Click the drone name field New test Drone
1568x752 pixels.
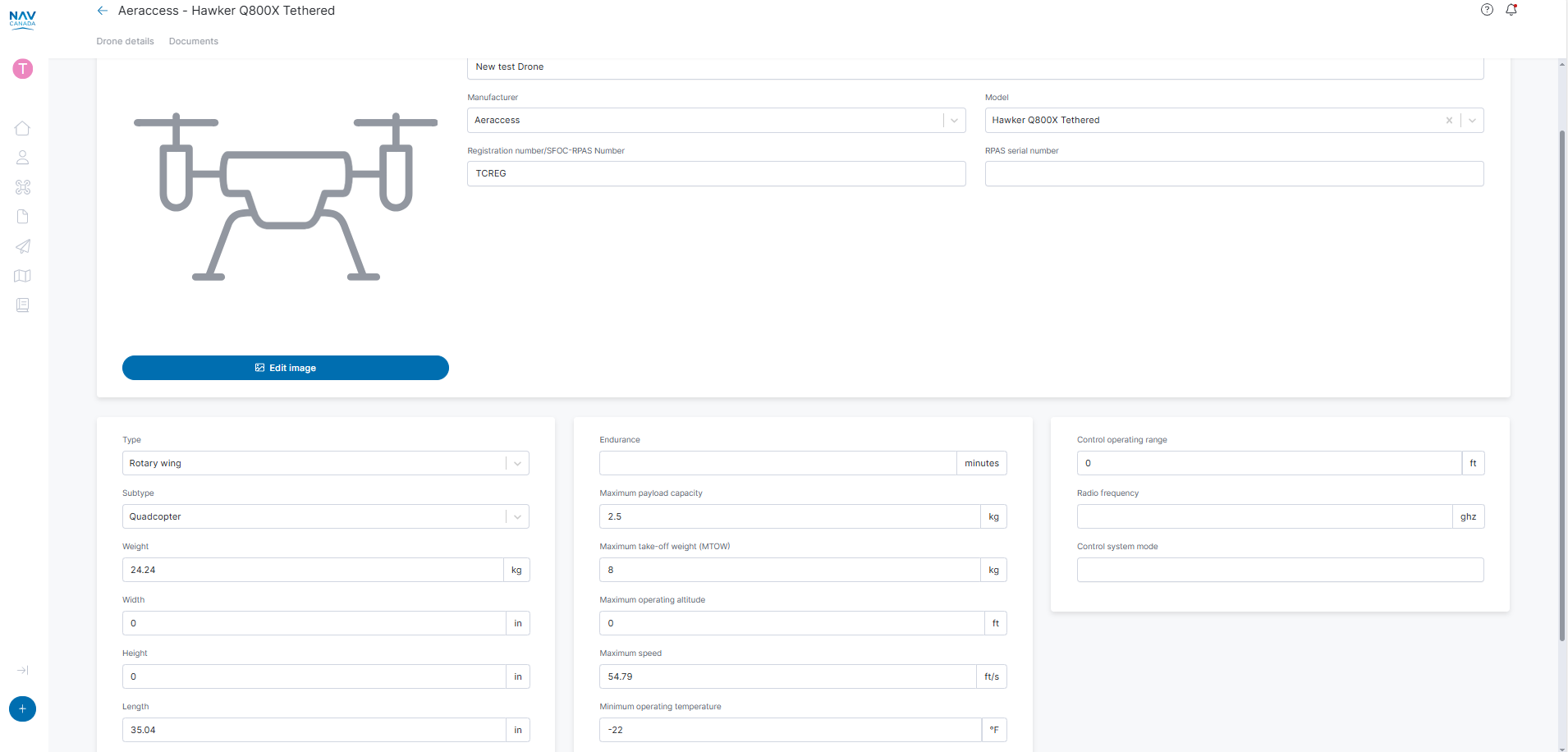point(975,68)
